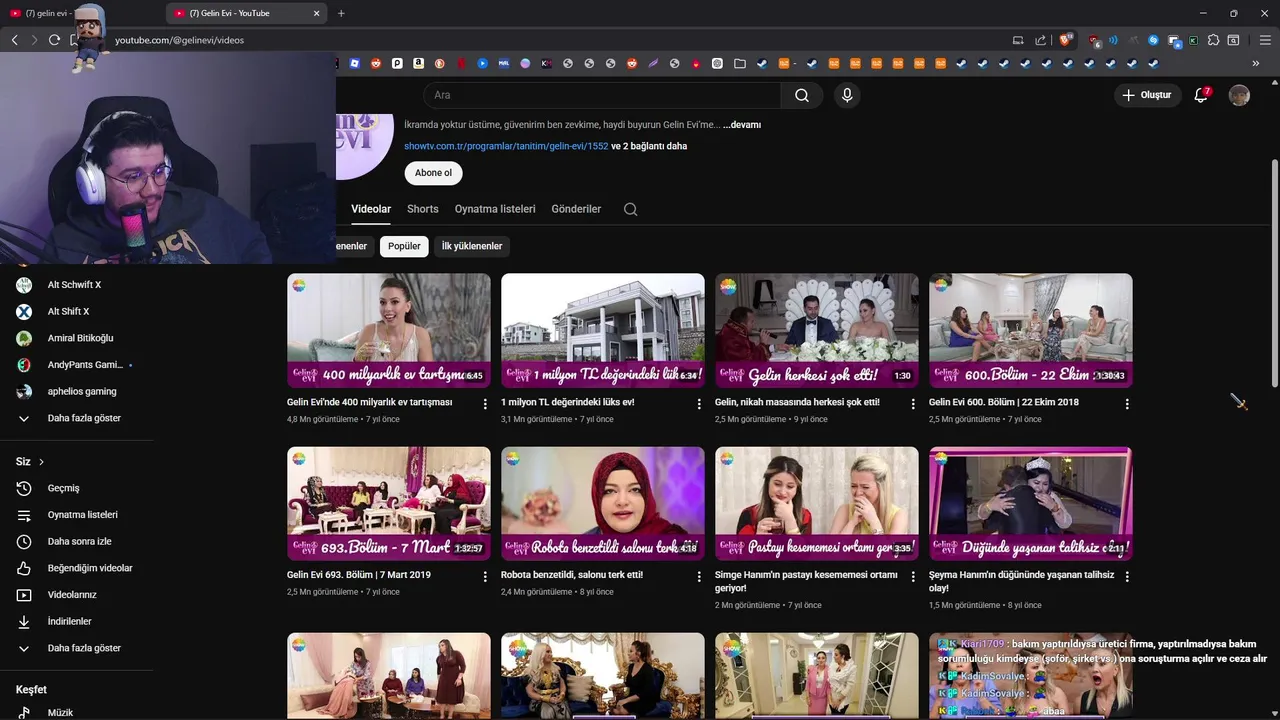Viewport: 1280px width, 720px height.
Task: Search within the channel magnifier icon
Action: point(630,209)
